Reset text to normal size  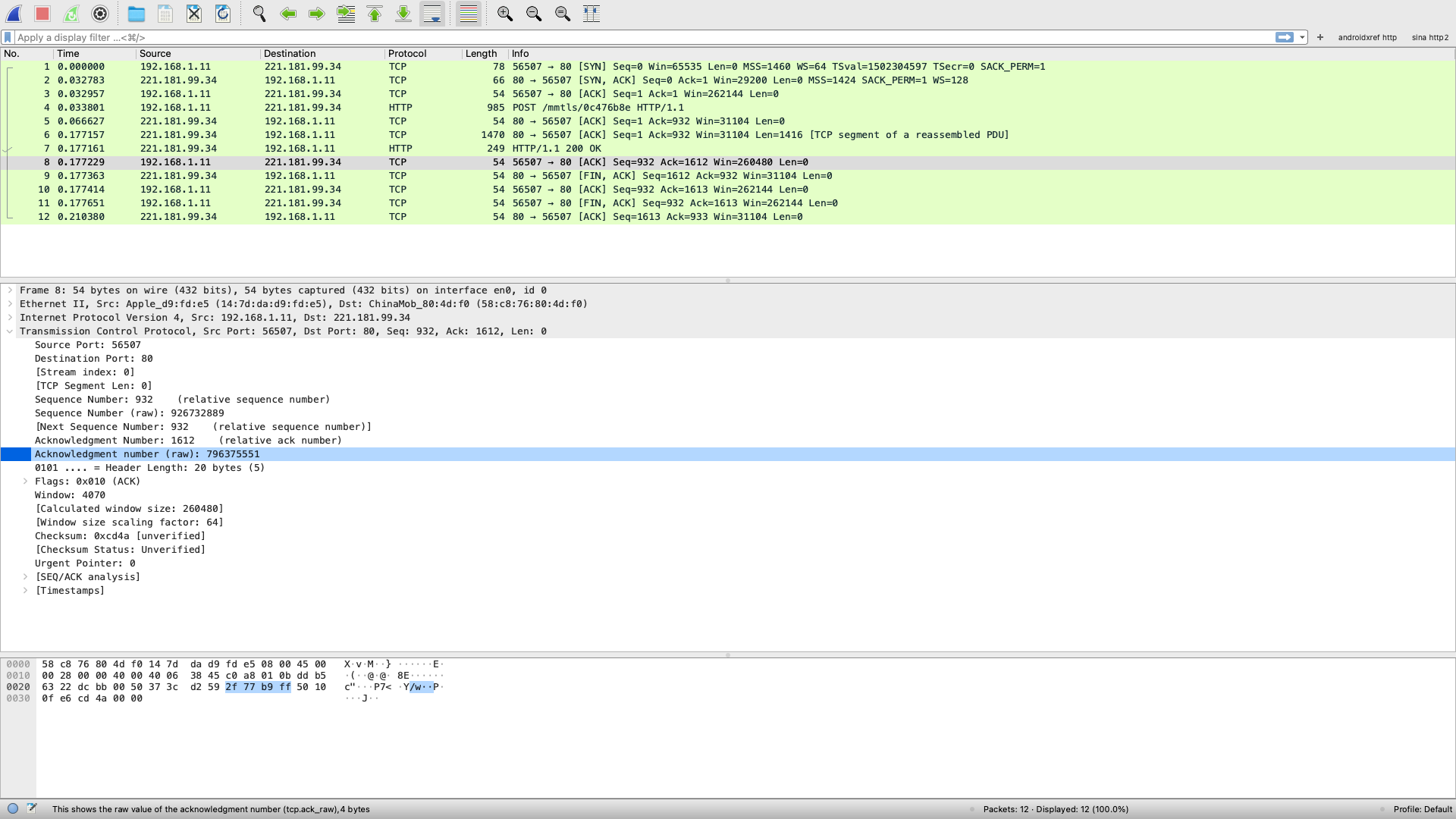tap(563, 14)
